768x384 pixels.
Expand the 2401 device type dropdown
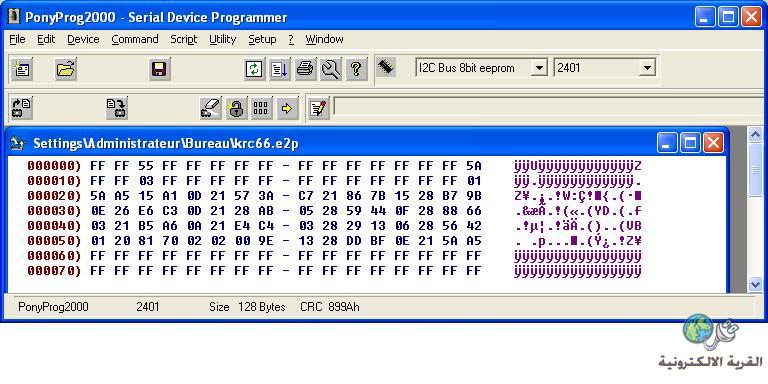point(647,68)
